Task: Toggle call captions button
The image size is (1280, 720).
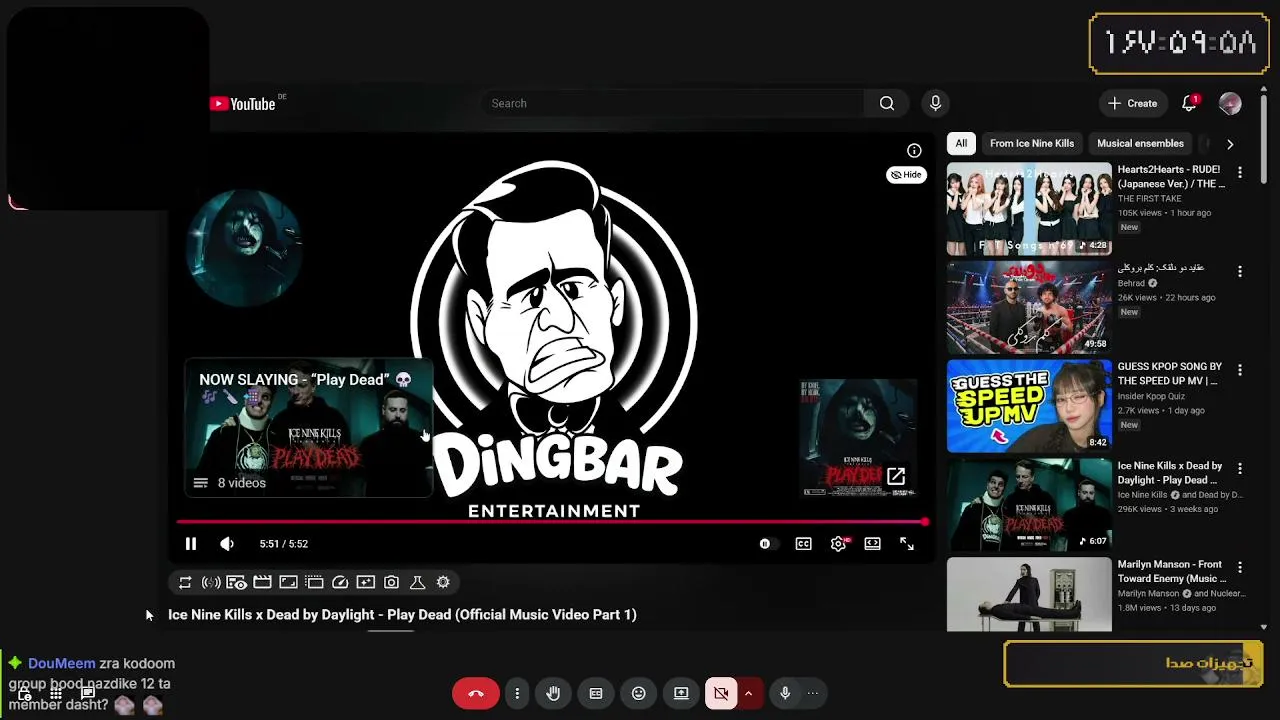Action: pos(596,693)
